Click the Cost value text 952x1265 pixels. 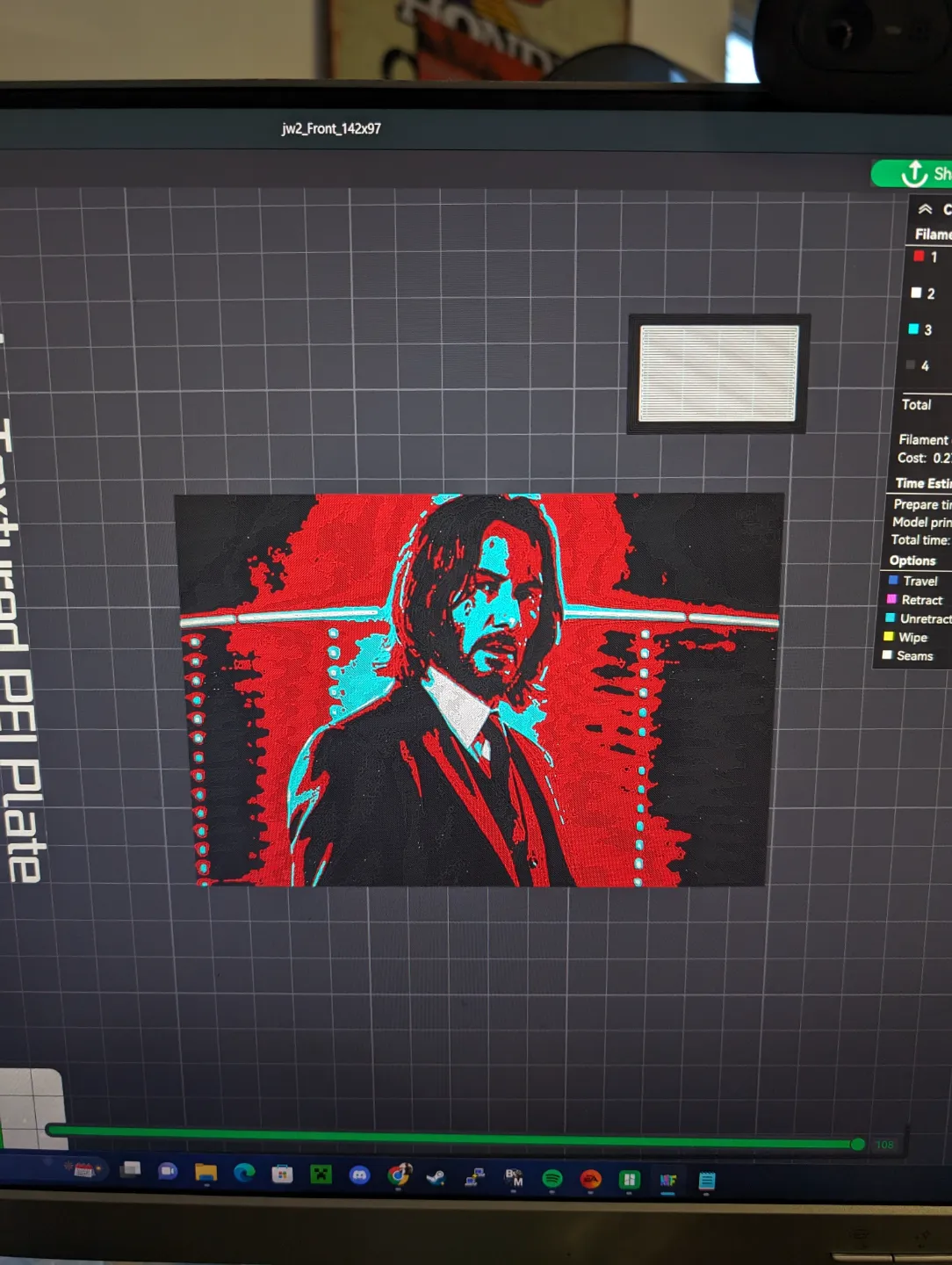tap(941, 459)
